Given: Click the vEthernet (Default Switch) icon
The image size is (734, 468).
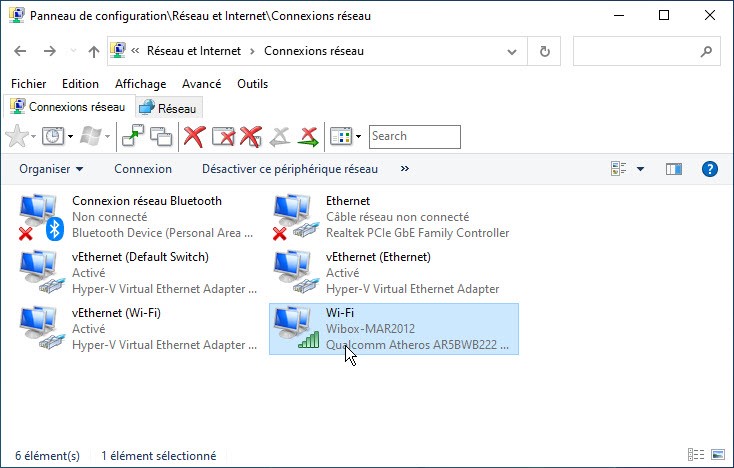Looking at the screenshot, I should tap(42, 272).
